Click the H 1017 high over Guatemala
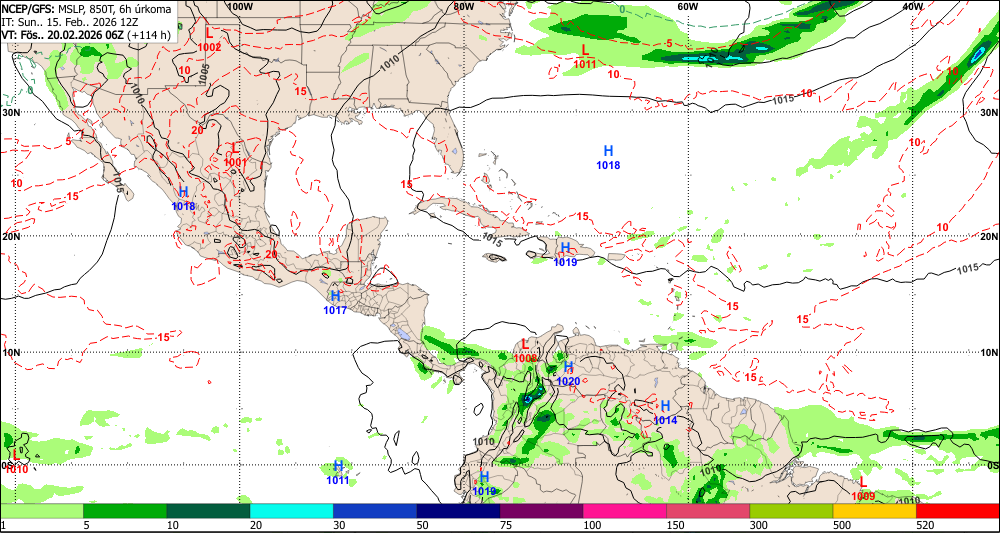The width and height of the screenshot is (1000, 533). tap(335, 303)
